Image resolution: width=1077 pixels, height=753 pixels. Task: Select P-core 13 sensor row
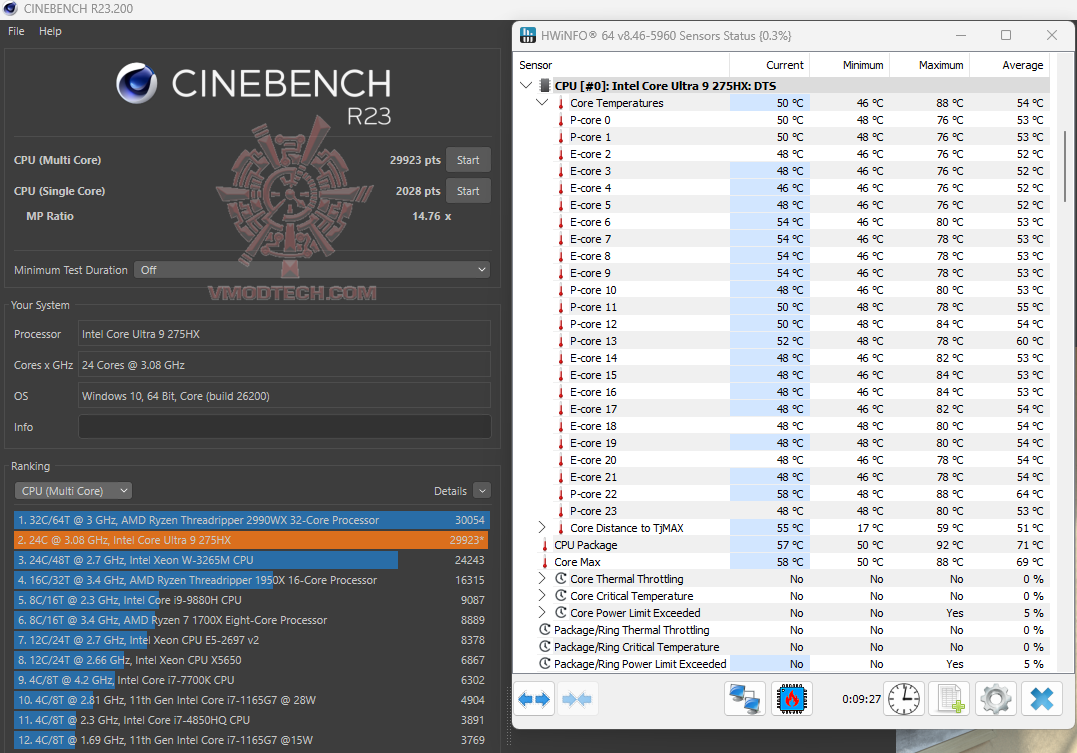783,341
